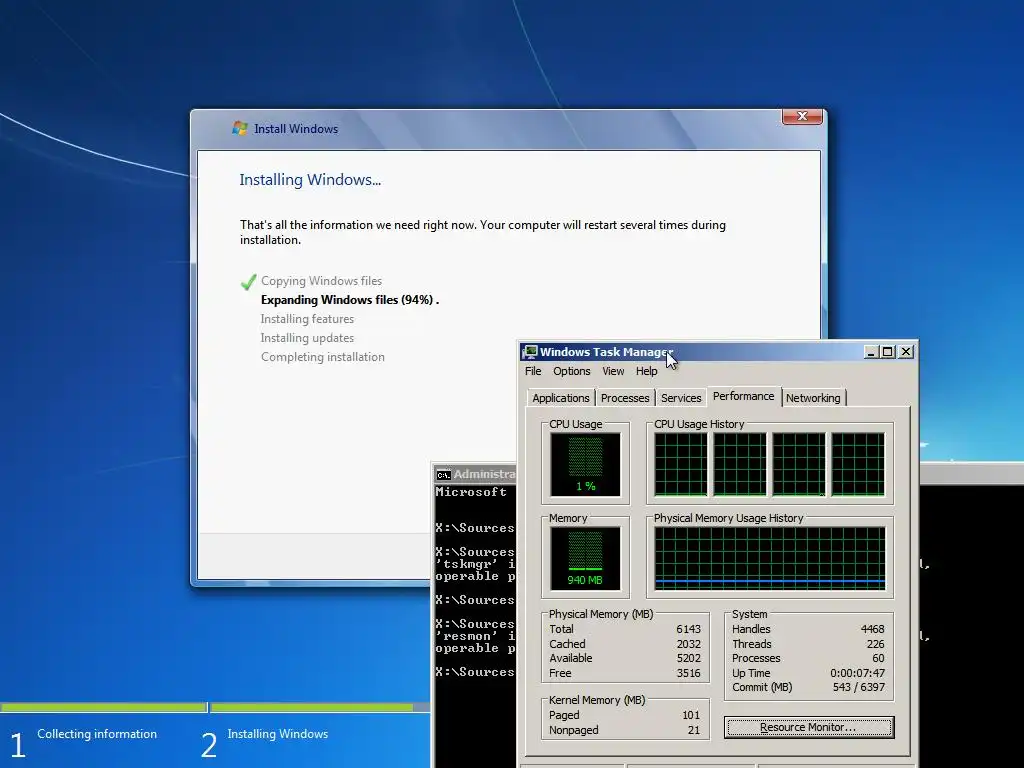Screen dimensions: 1024x768
Task: Close the Windows Task Manager window
Action: pos(906,352)
